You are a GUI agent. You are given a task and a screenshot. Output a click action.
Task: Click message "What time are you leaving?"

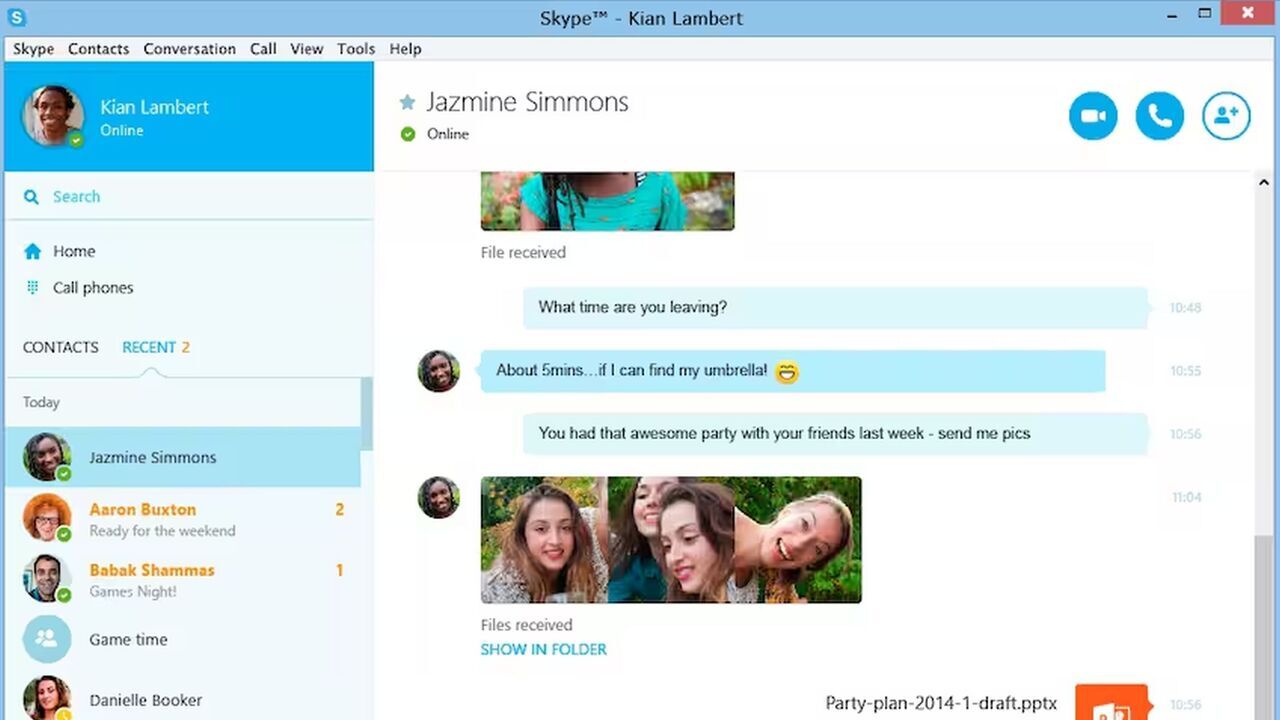tap(835, 308)
